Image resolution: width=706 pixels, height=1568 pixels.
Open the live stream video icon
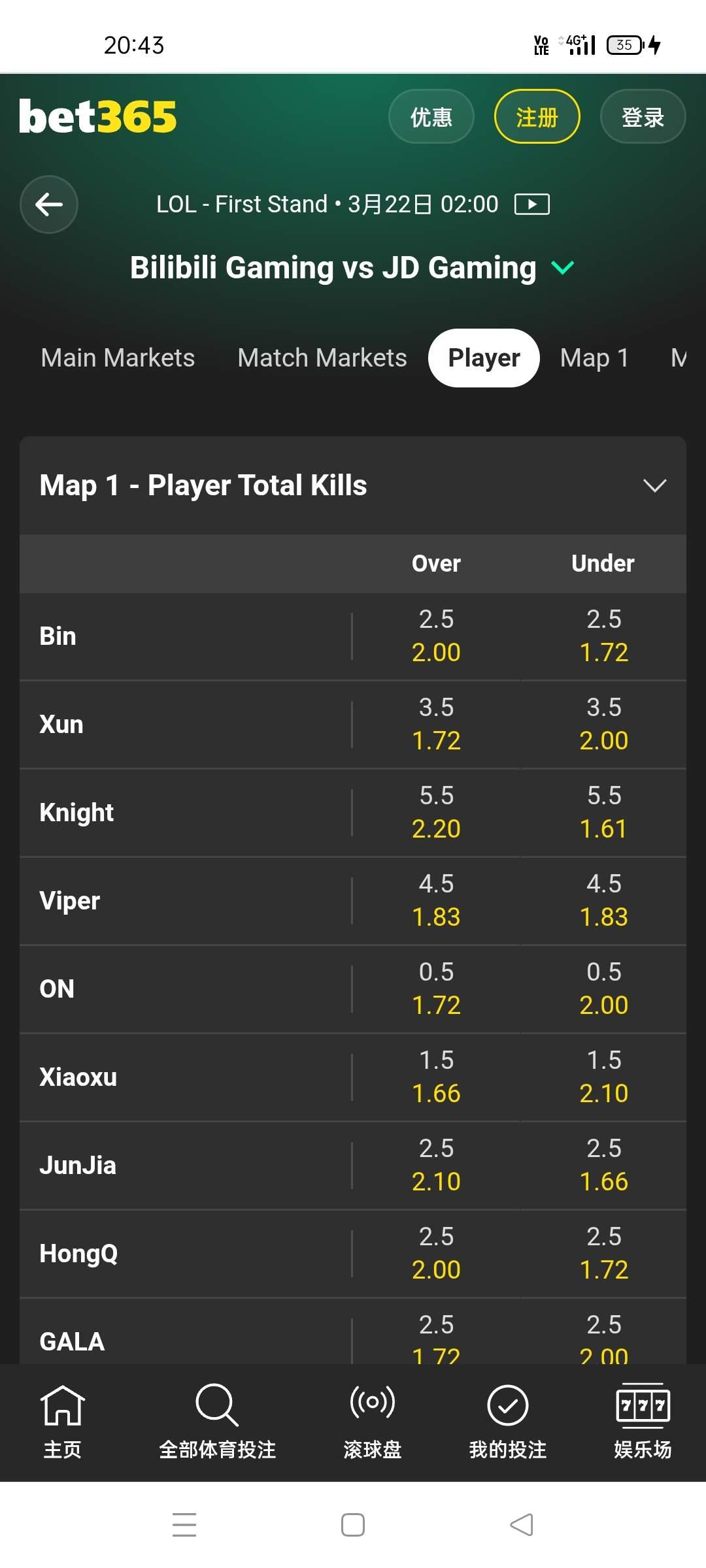point(531,204)
